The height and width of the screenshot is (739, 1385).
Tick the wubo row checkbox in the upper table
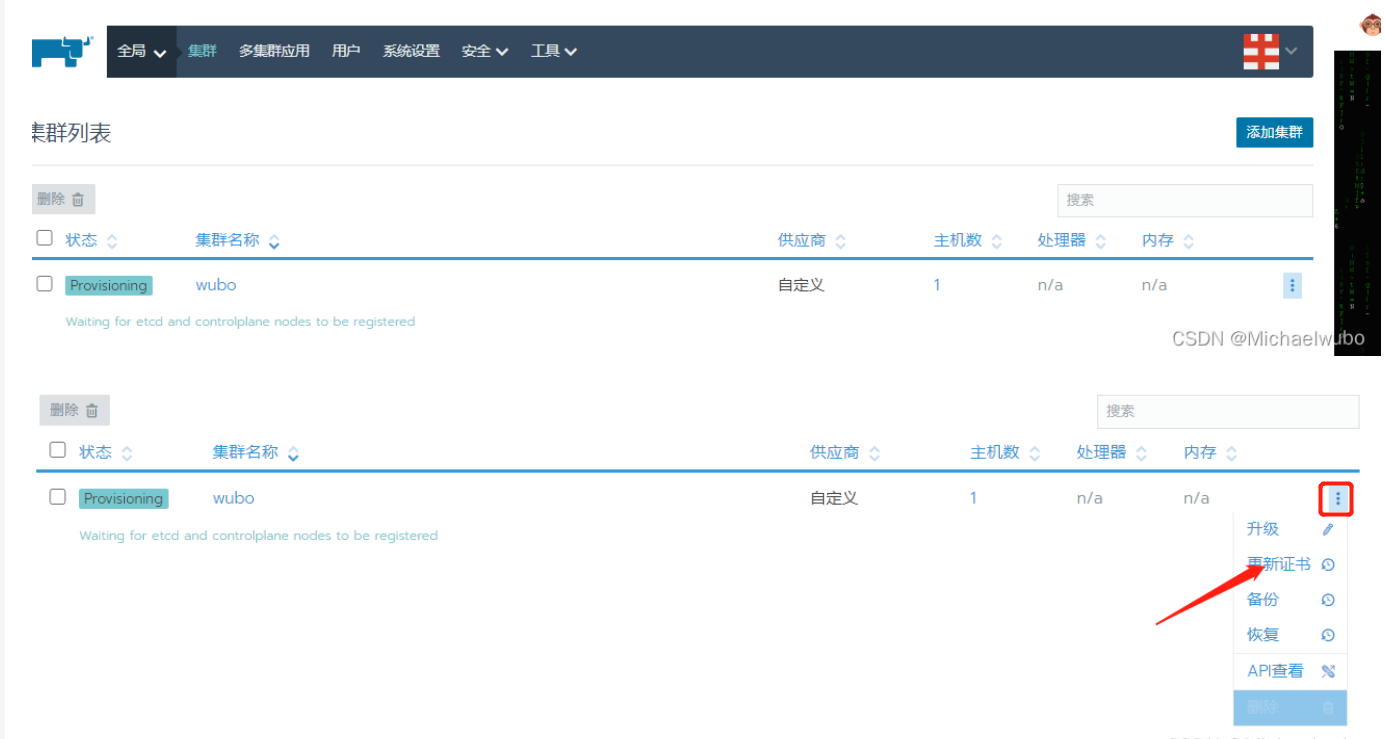coord(44,284)
